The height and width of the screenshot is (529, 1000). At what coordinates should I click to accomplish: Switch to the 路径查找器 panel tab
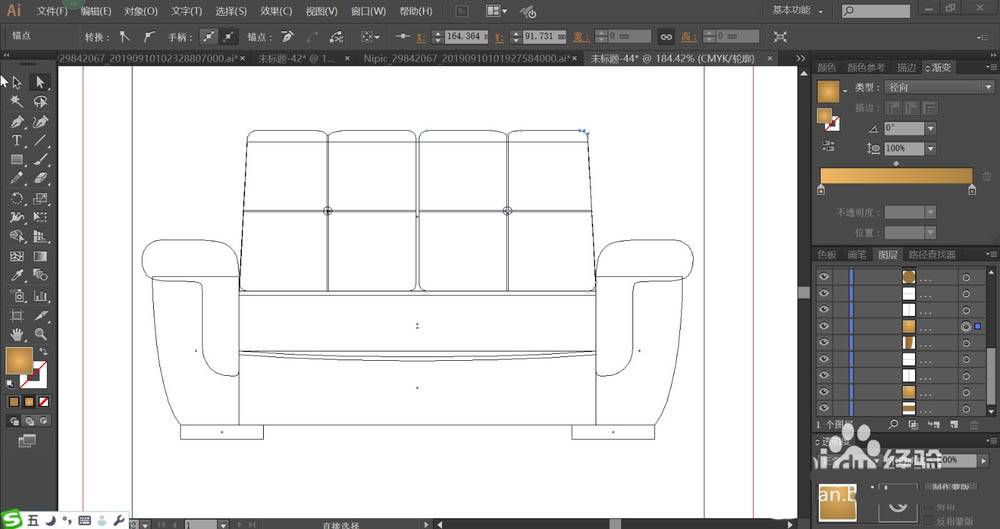pyautogui.click(x=931, y=255)
